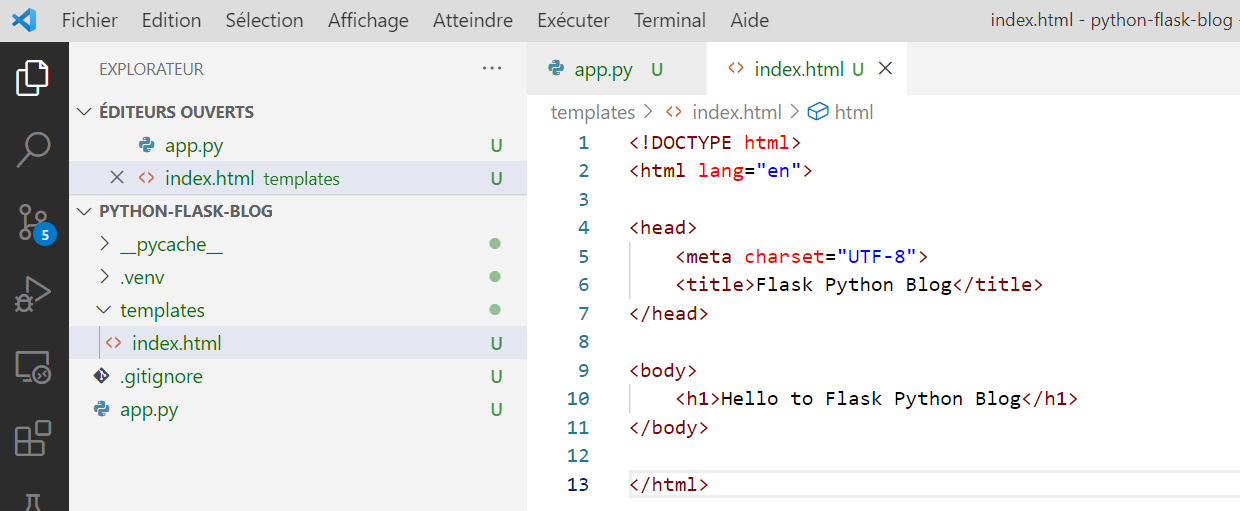1240x511 pixels.
Task: Open the Terminal menu
Action: [x=669, y=20]
